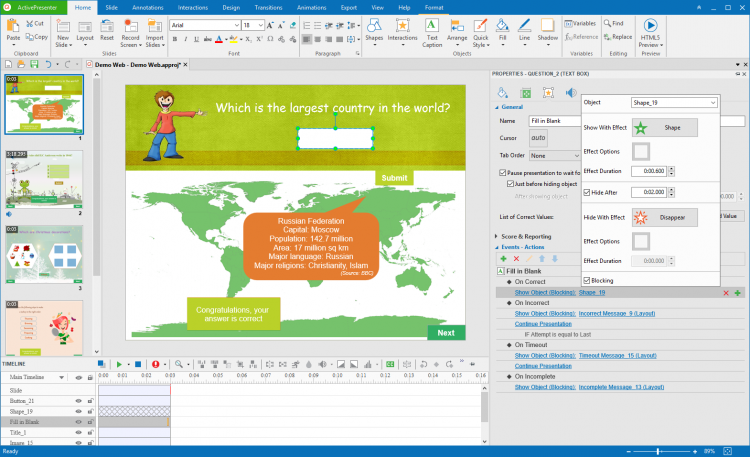
Task: Play the timeline preview
Action: (119, 364)
